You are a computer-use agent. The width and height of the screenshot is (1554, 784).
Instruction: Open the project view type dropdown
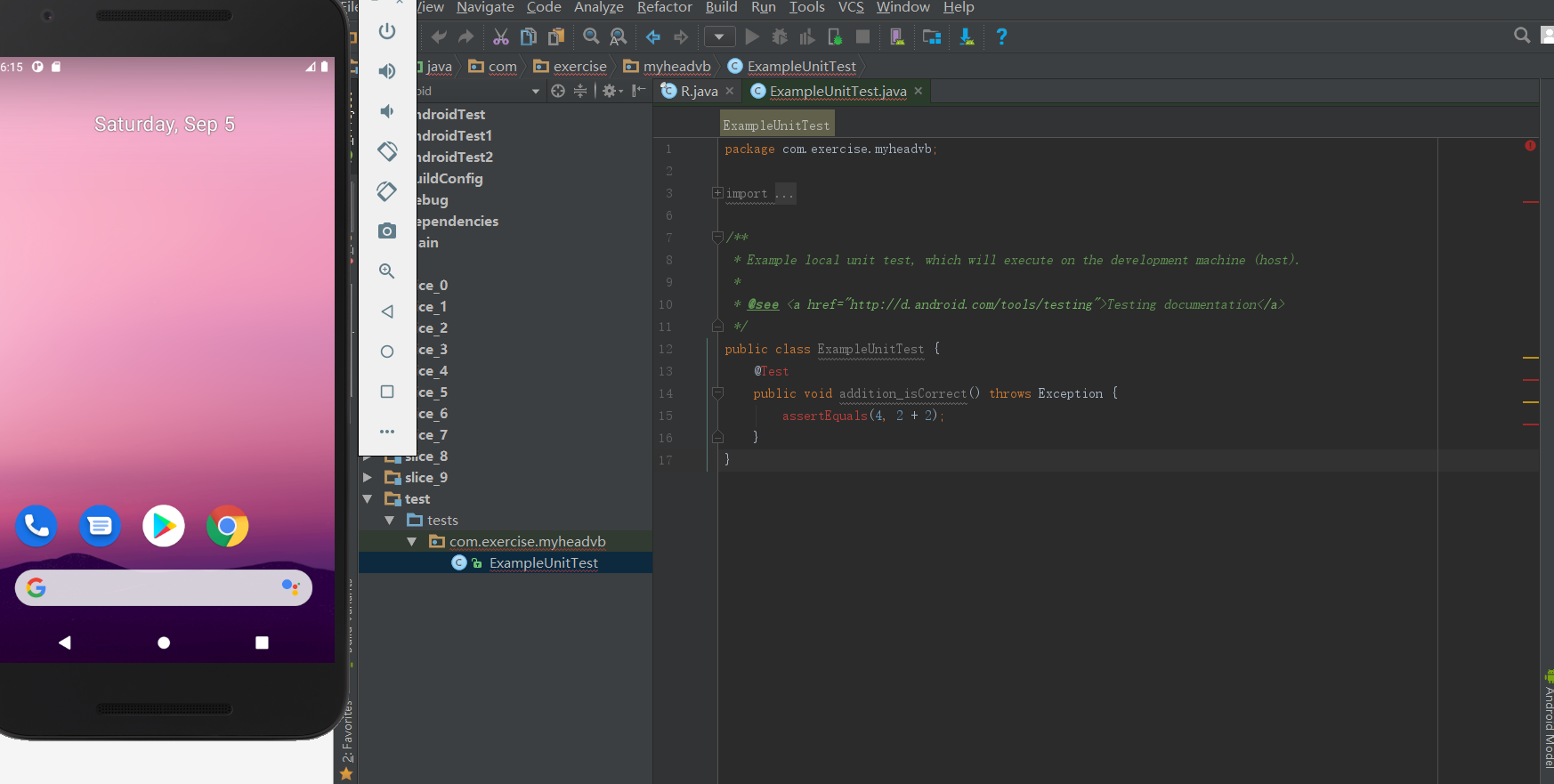click(535, 92)
